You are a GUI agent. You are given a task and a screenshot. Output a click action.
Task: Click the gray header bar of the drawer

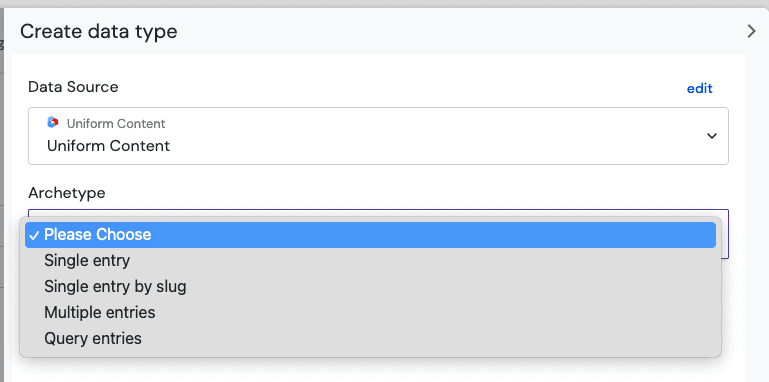pyautogui.click(x=441, y=31)
